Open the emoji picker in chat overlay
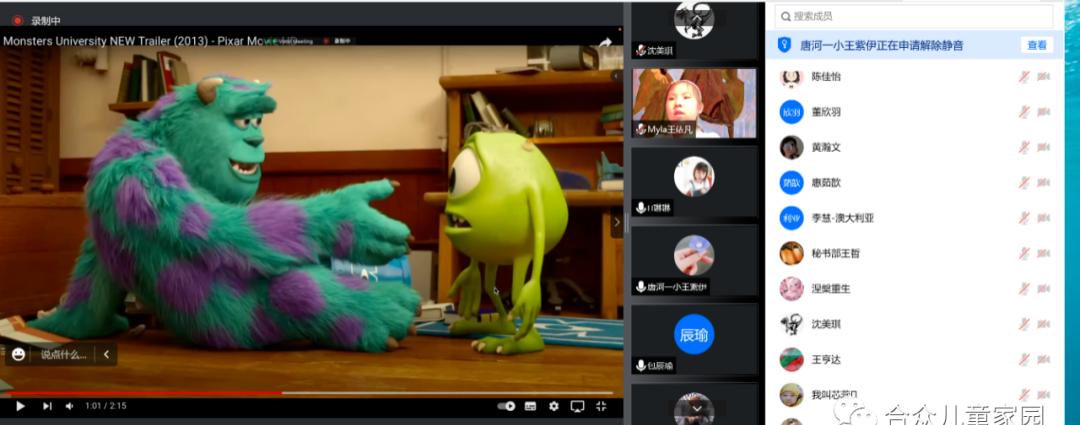This screenshot has width=1080, height=425. pos(19,354)
